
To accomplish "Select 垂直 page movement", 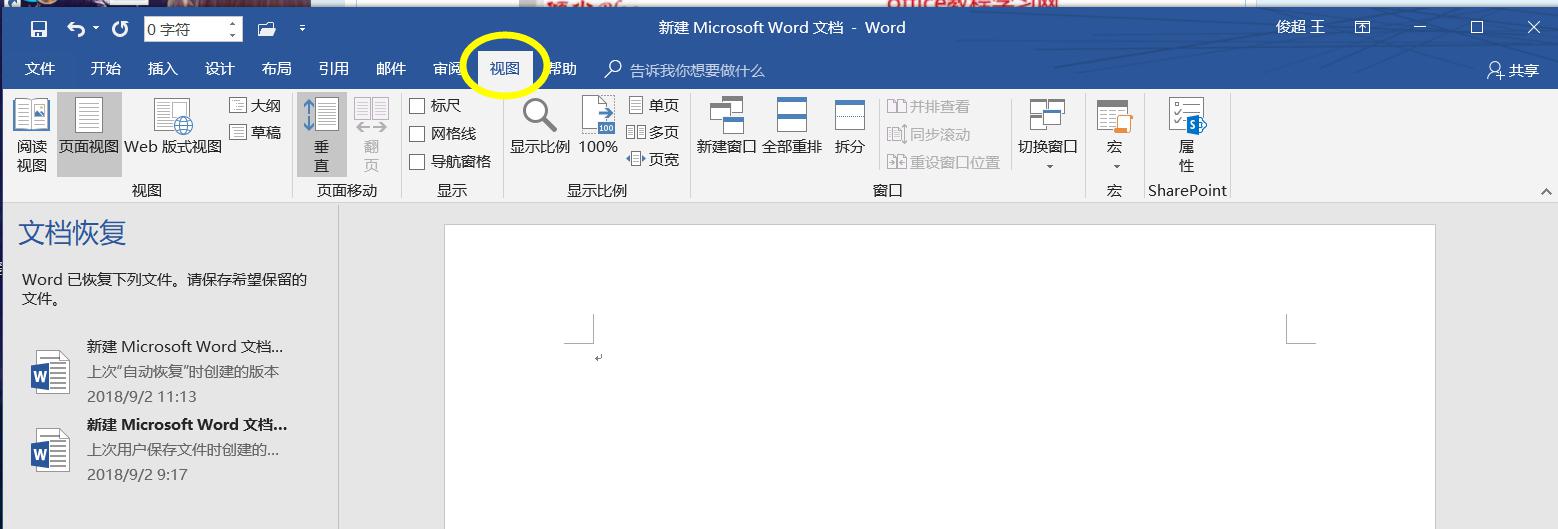I will (322, 135).
